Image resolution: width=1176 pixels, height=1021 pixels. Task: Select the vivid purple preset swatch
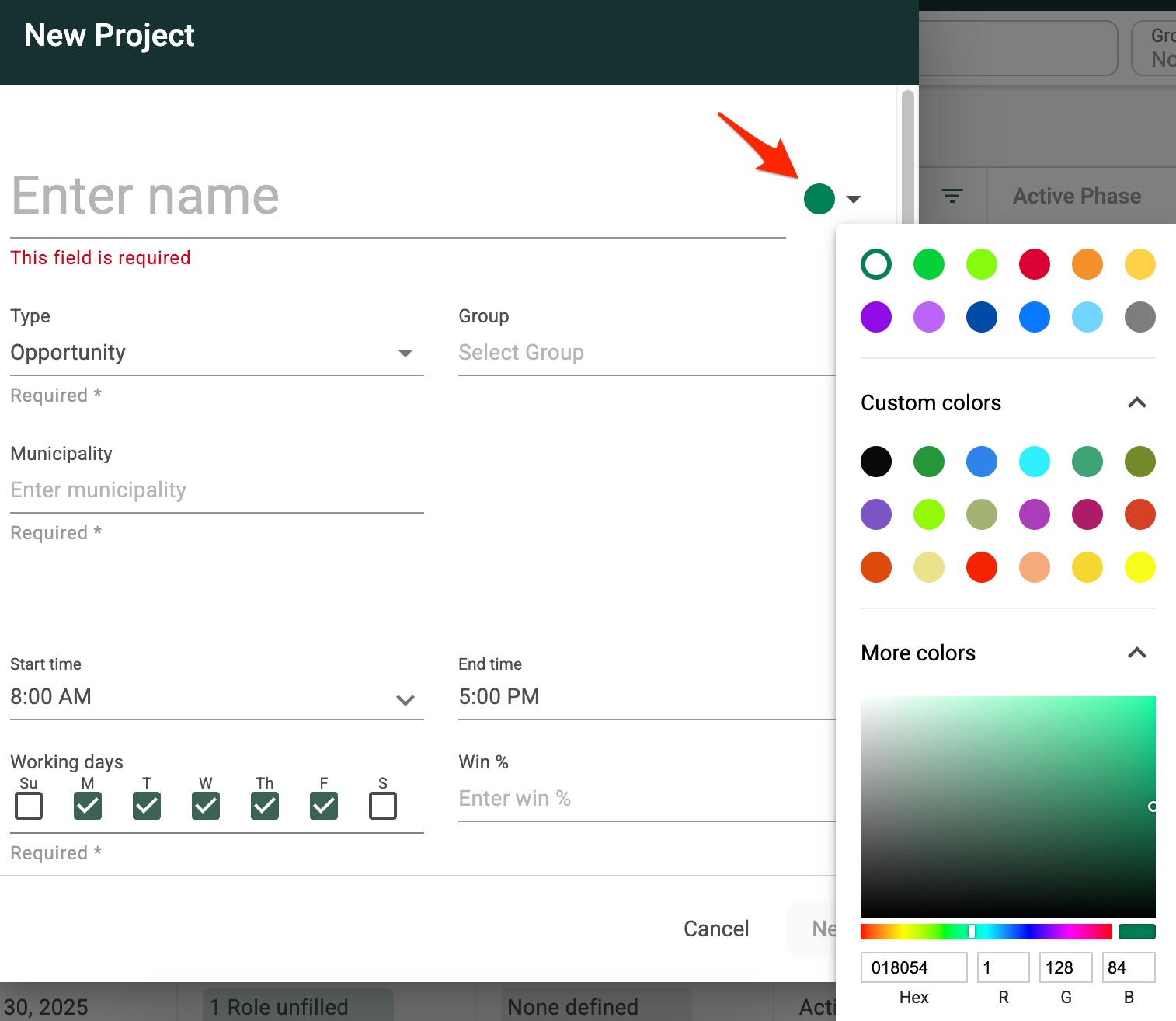point(876,317)
